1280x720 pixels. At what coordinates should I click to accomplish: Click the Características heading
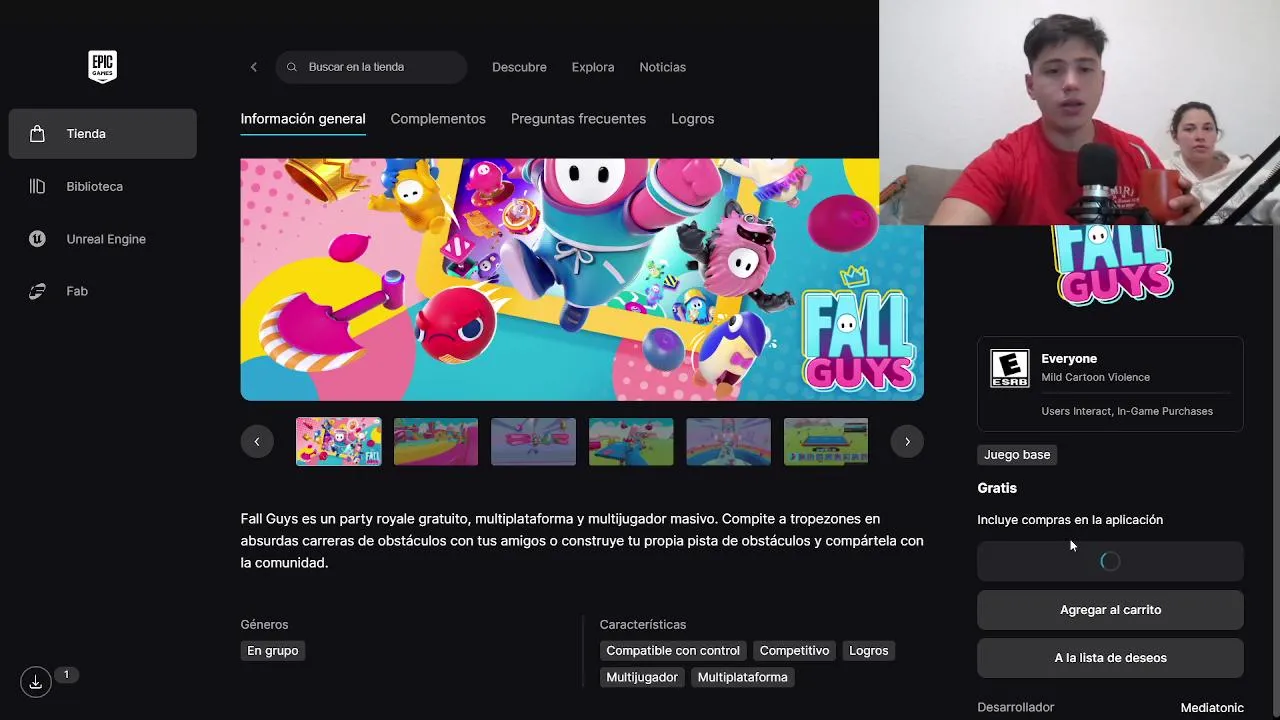coord(643,624)
